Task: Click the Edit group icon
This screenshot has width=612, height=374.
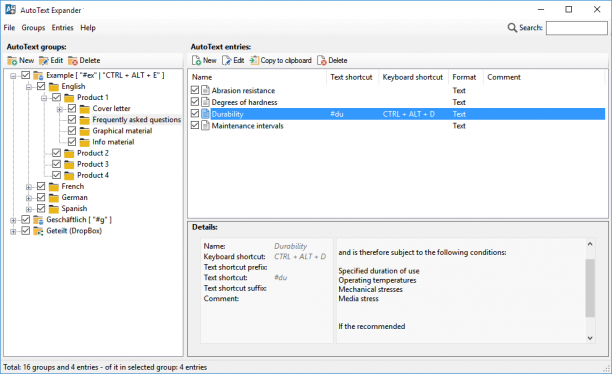Action: 44,61
